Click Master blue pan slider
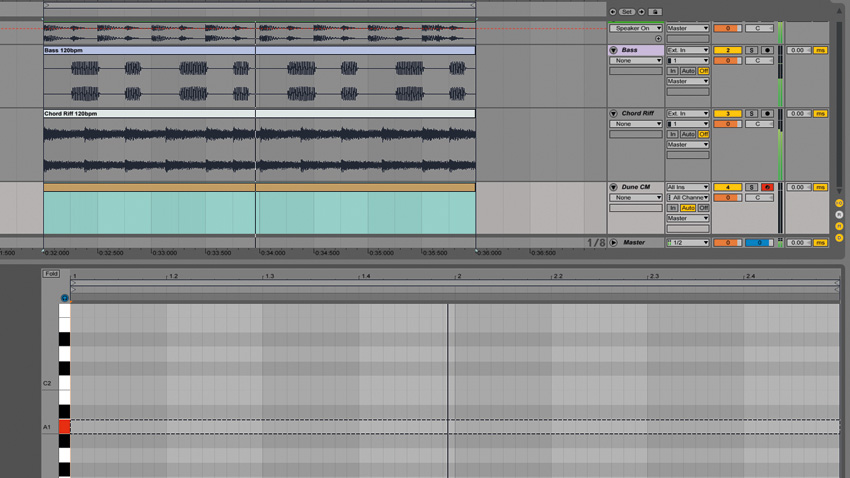Viewport: 850px width, 478px height. (759, 243)
